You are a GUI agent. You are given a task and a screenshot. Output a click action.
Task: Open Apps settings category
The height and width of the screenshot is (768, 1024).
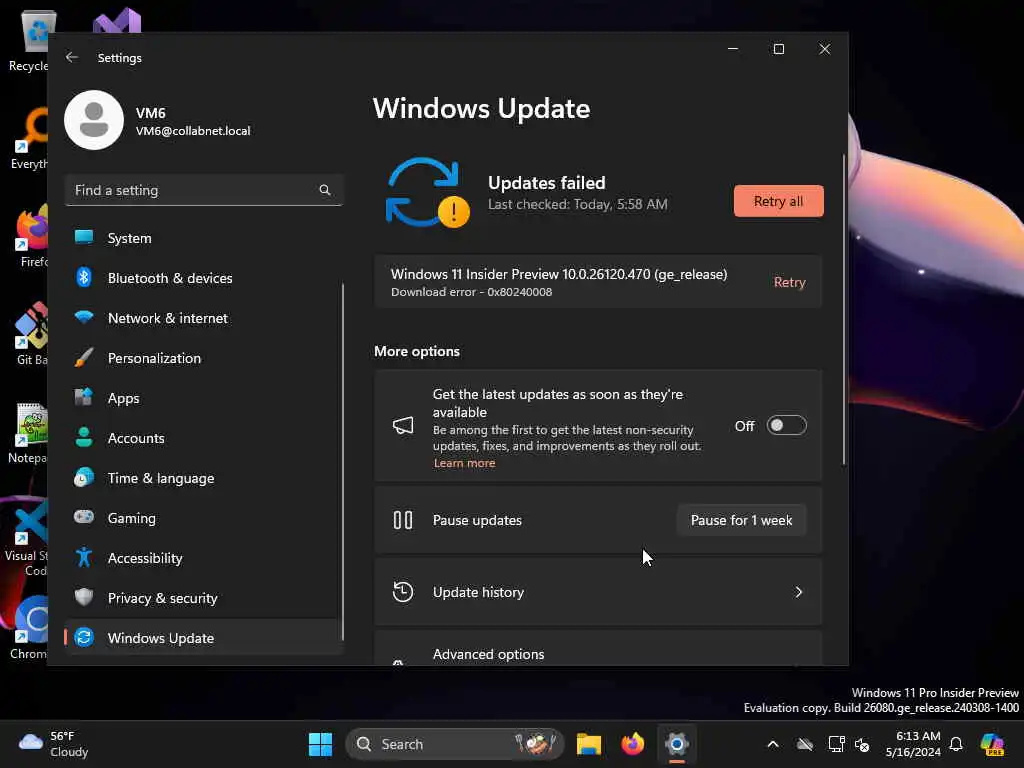[204, 398]
